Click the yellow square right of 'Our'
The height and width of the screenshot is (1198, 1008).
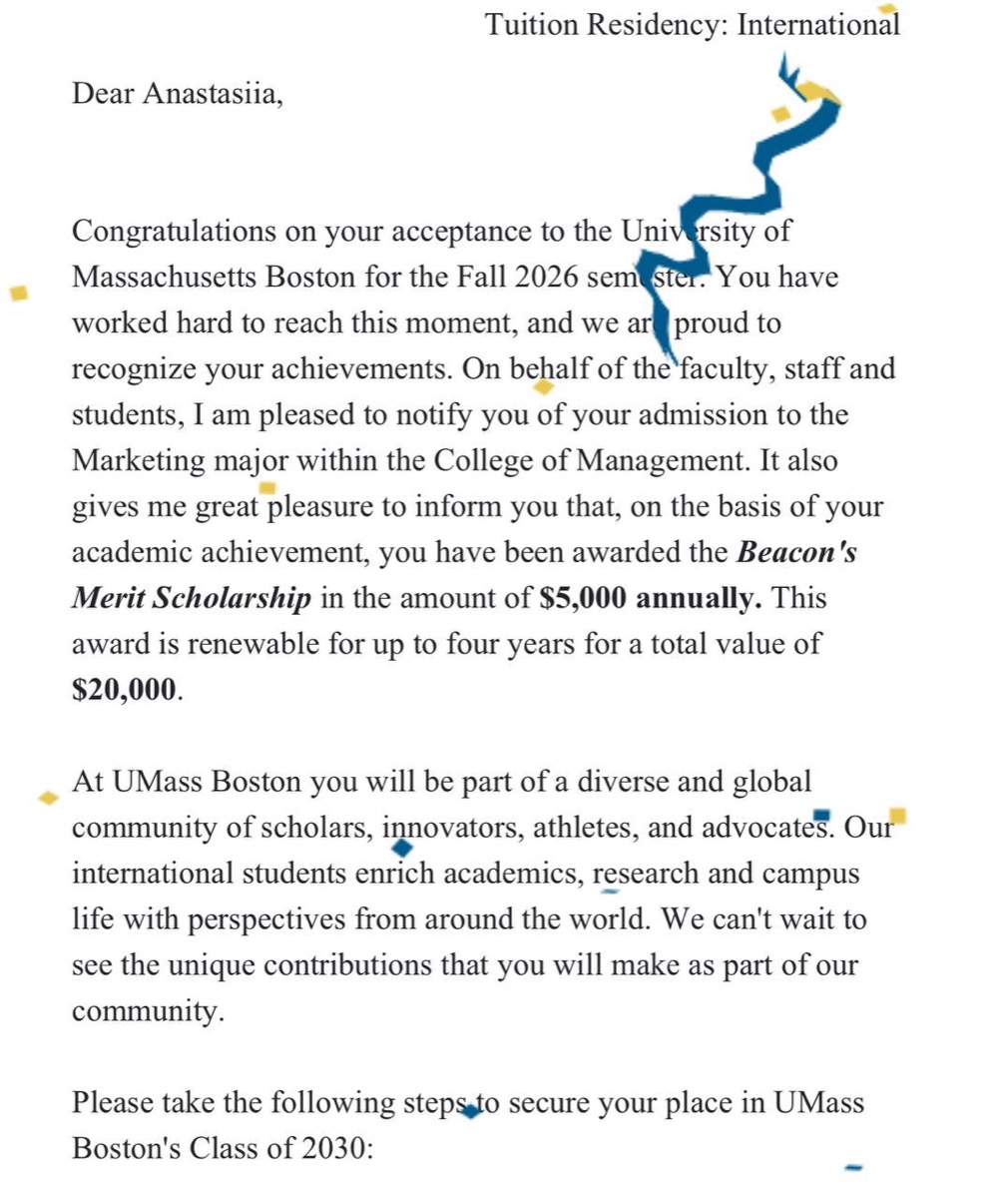897,818
